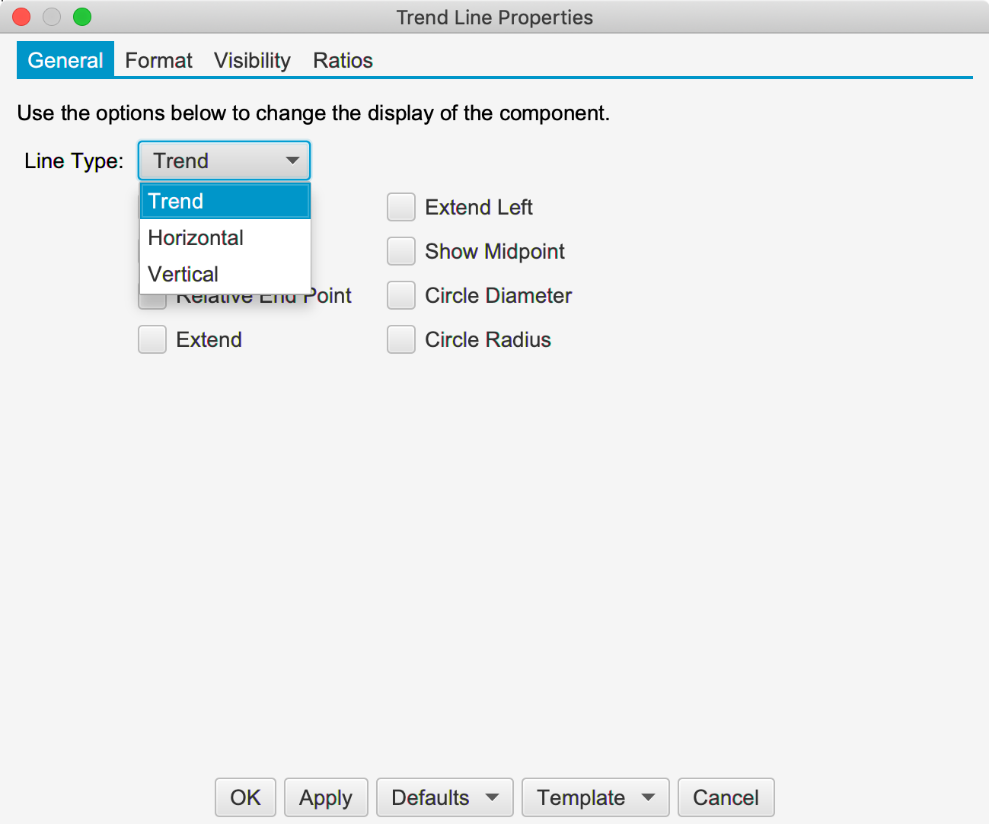Cancel the Trend Line Properties dialog
Image resolution: width=989 pixels, height=824 pixels.
(x=726, y=798)
